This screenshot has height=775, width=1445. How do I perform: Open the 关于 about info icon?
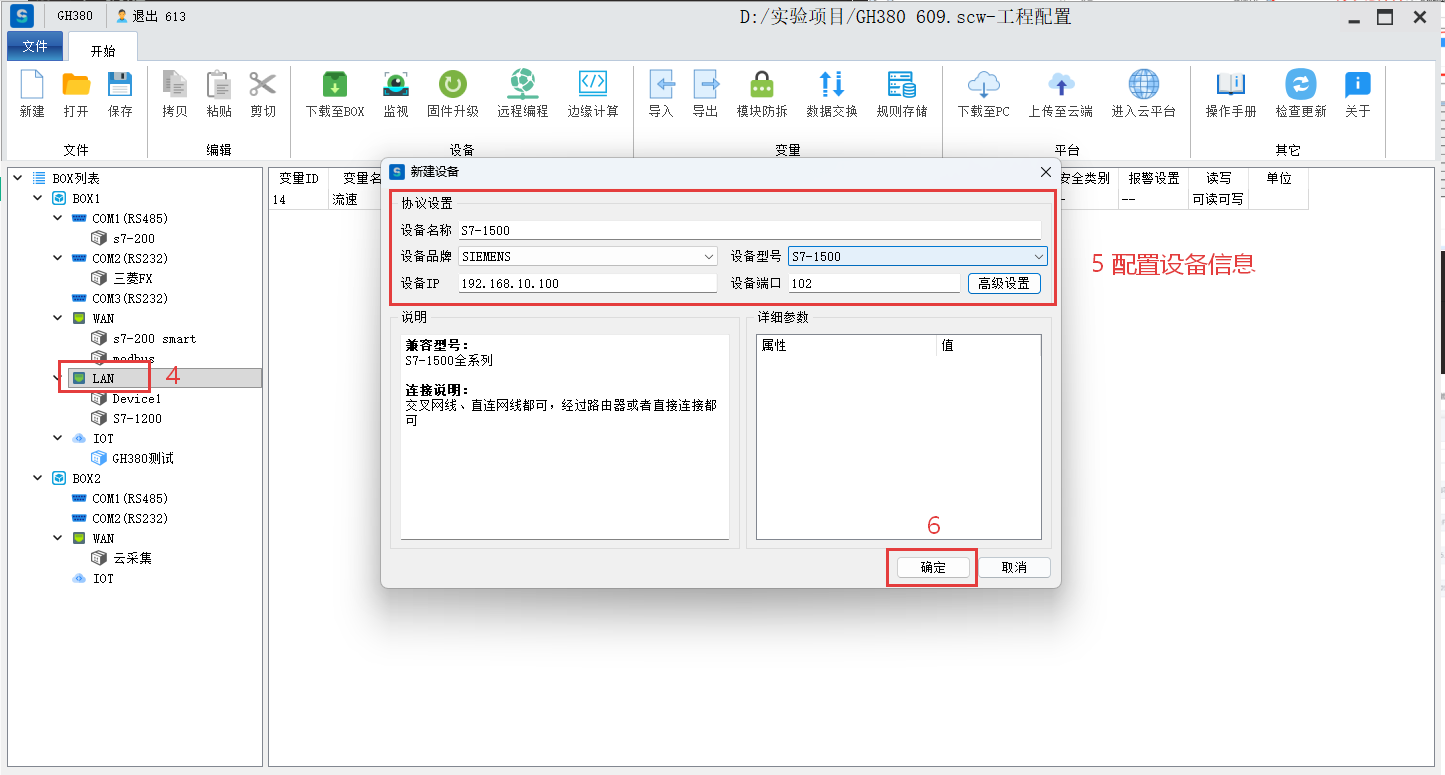coord(1358,86)
